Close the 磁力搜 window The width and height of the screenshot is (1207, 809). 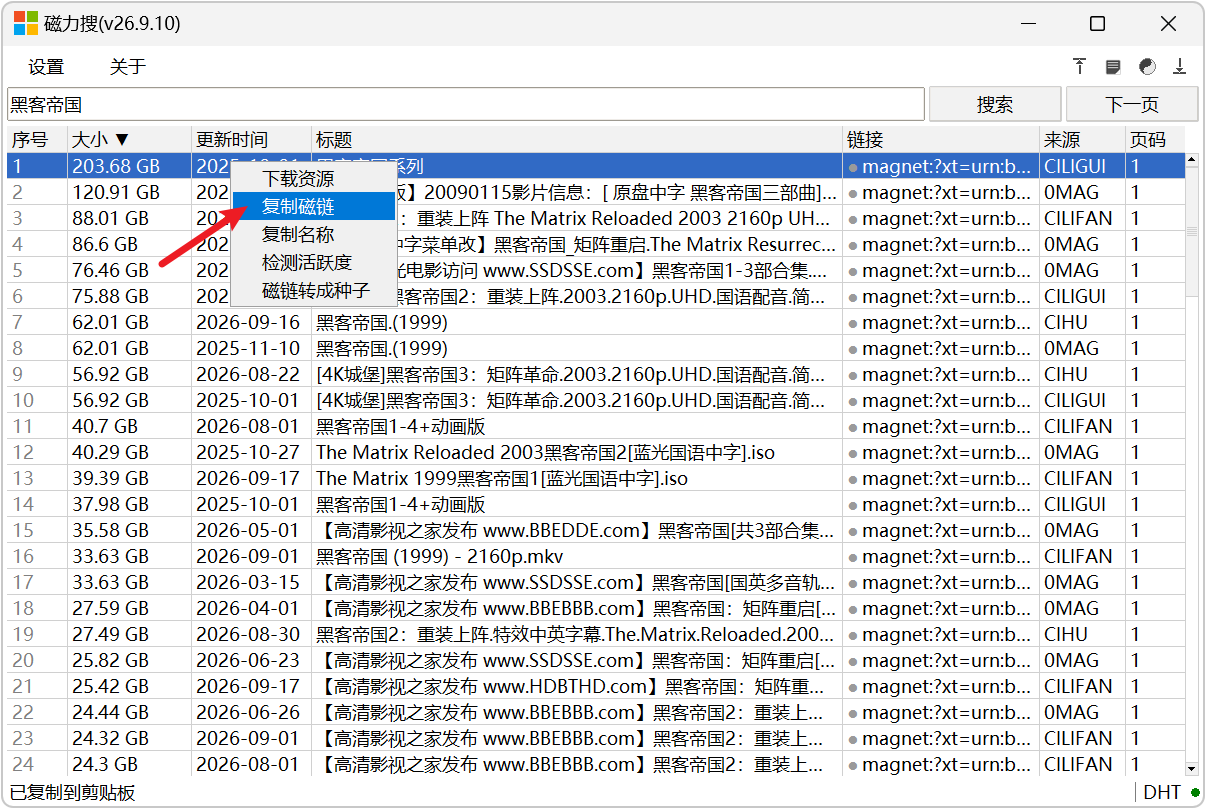click(x=1168, y=24)
